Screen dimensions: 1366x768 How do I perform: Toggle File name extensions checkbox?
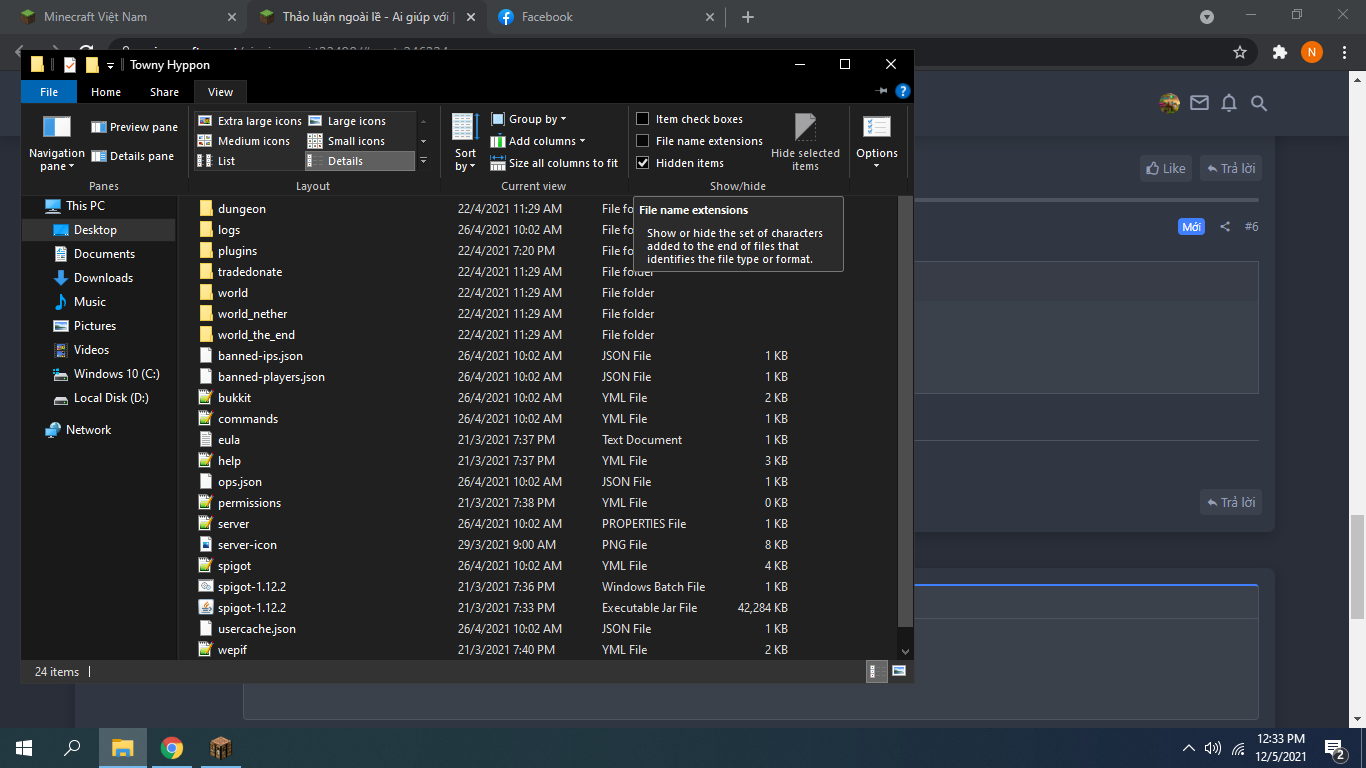point(643,141)
